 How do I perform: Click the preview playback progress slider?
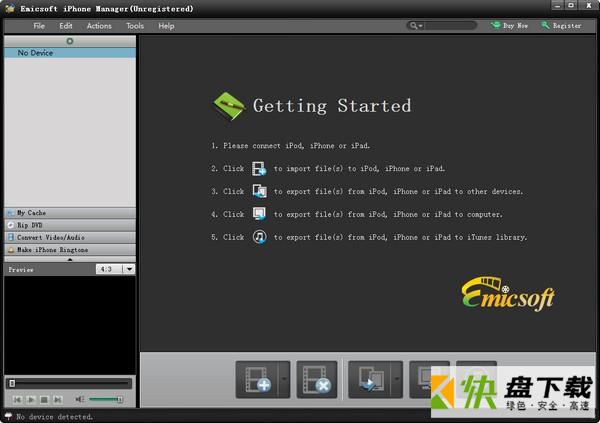click(x=69, y=383)
